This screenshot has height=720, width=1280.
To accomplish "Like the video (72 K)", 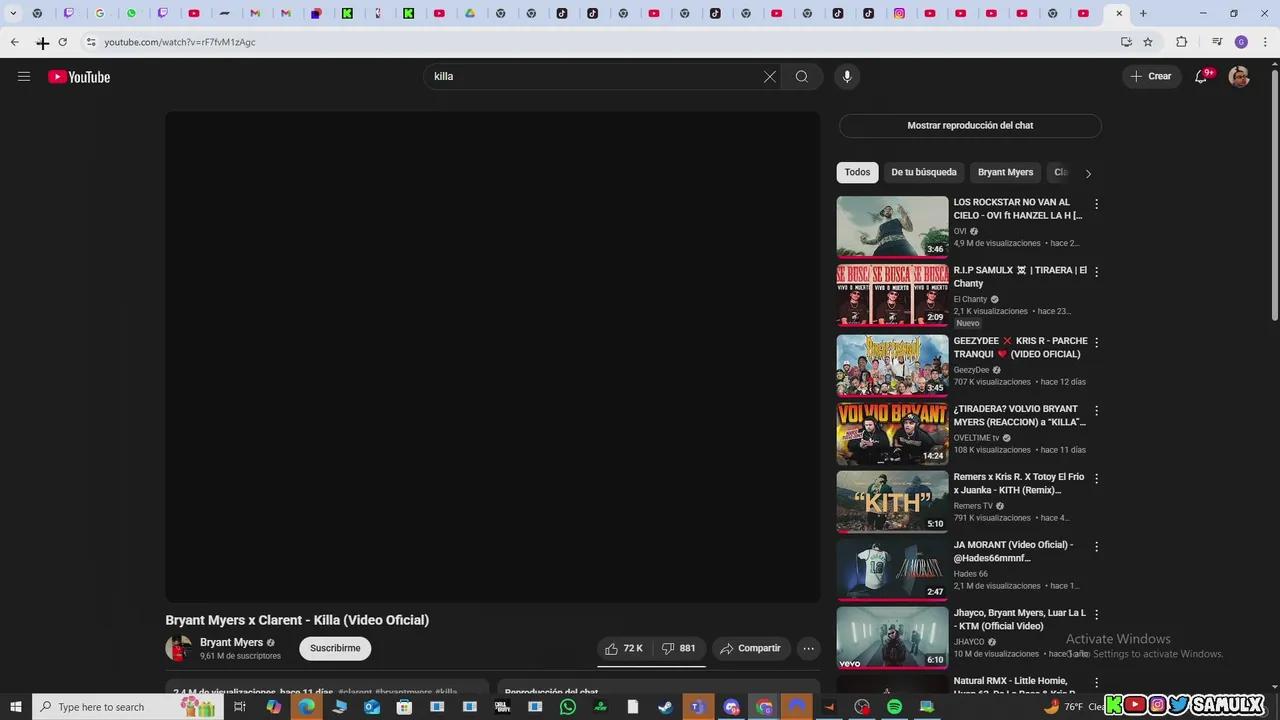I will click(x=624, y=648).
